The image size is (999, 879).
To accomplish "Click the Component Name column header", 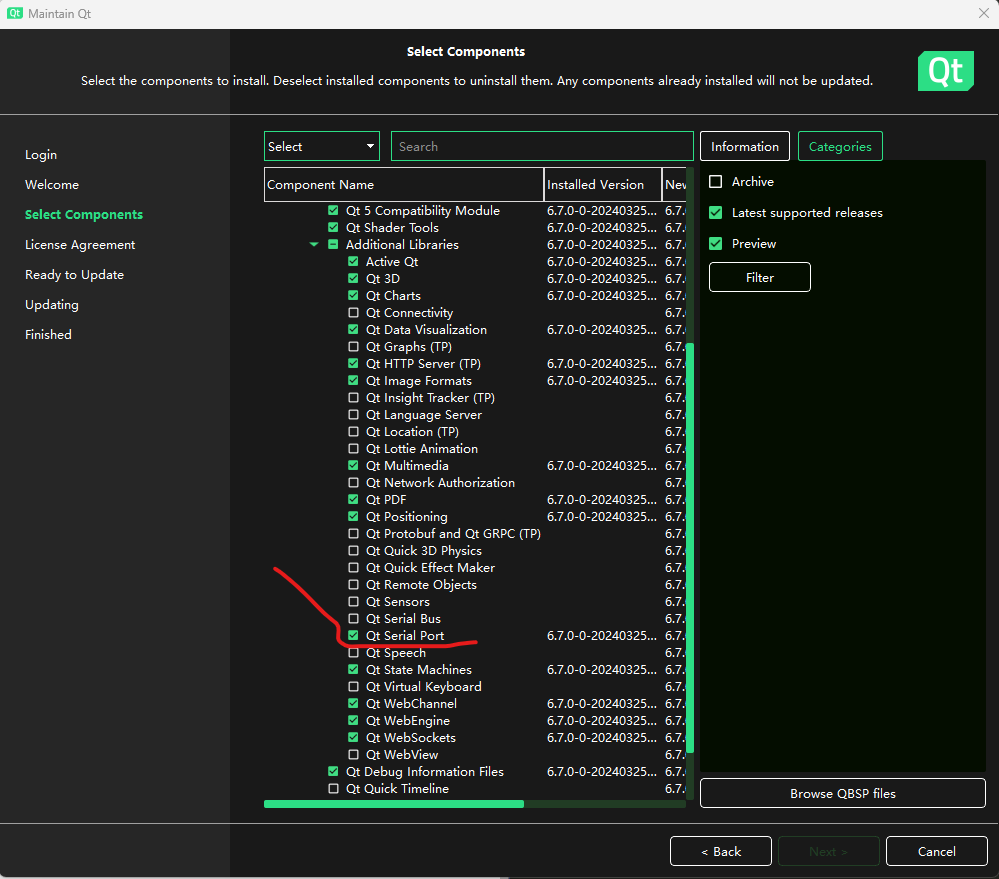I will point(404,185).
